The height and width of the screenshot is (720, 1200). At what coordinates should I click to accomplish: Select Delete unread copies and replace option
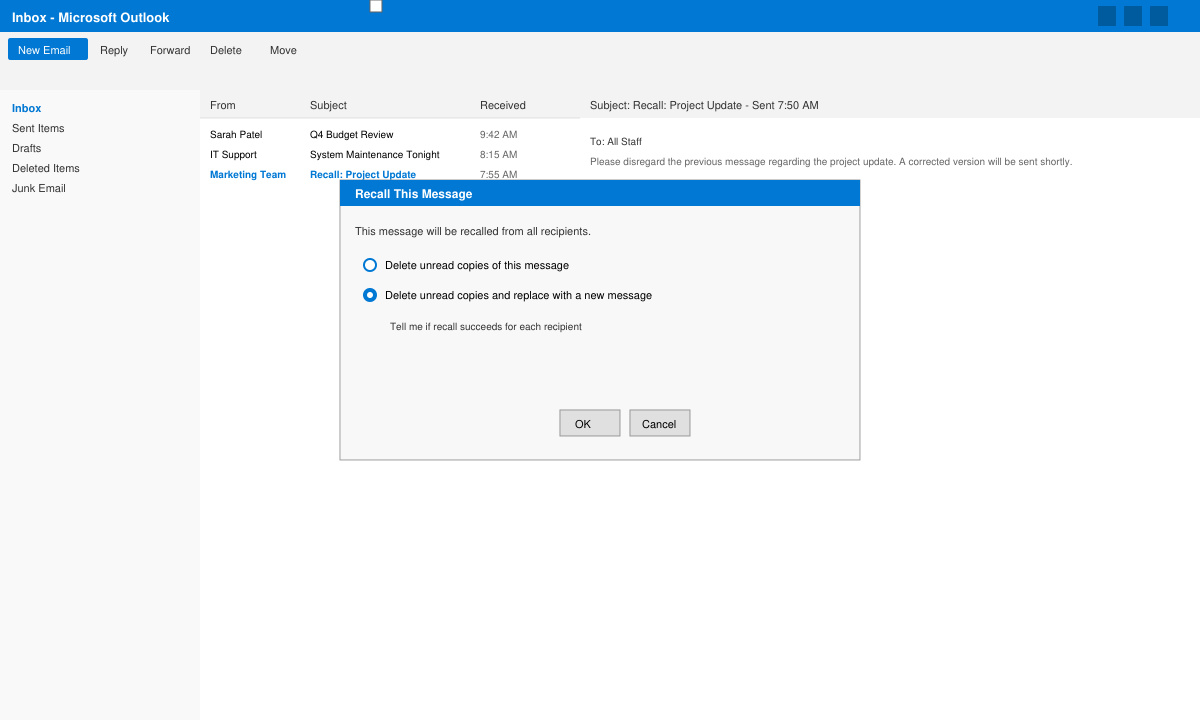370,295
